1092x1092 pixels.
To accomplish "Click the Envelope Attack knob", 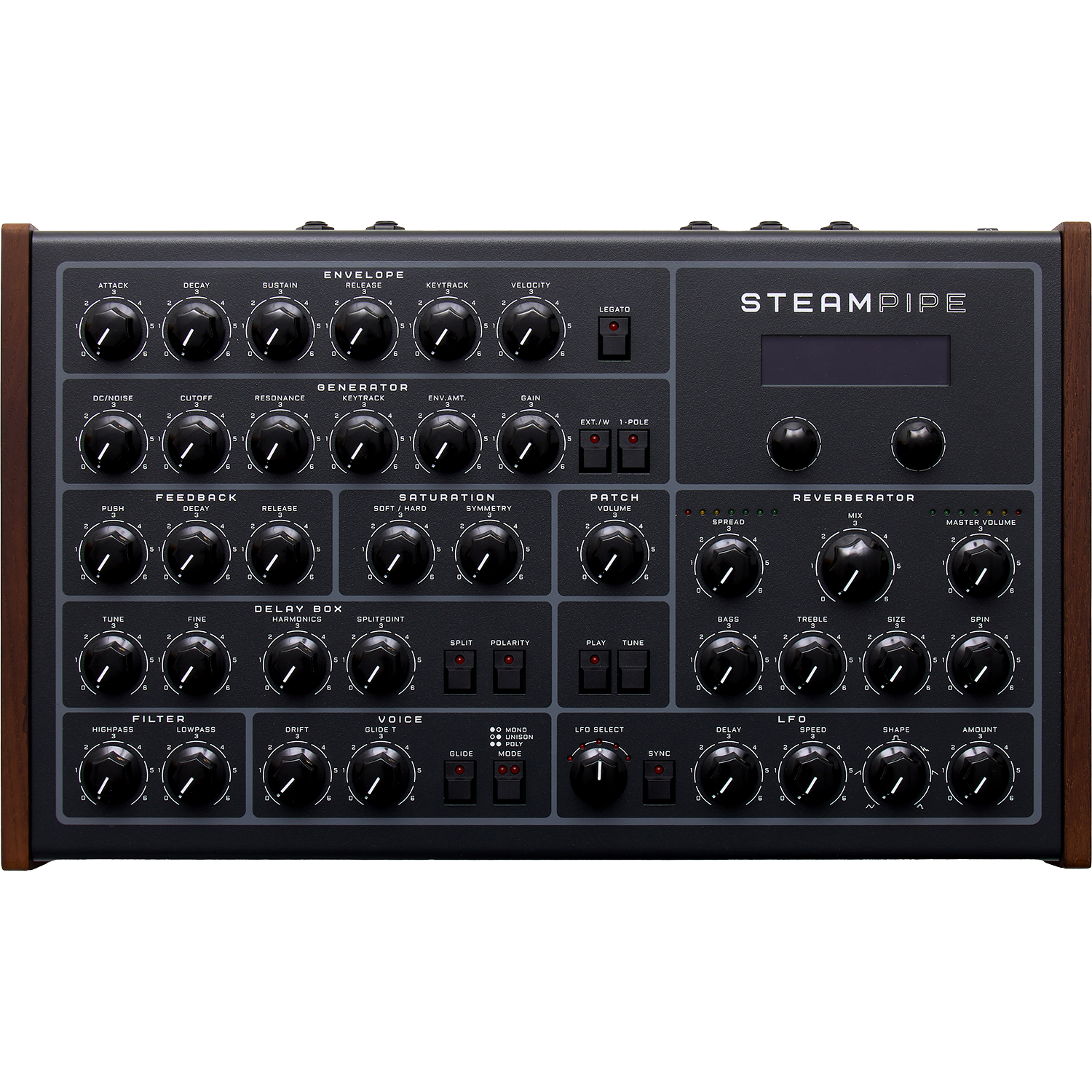I will pyautogui.click(x=113, y=331).
